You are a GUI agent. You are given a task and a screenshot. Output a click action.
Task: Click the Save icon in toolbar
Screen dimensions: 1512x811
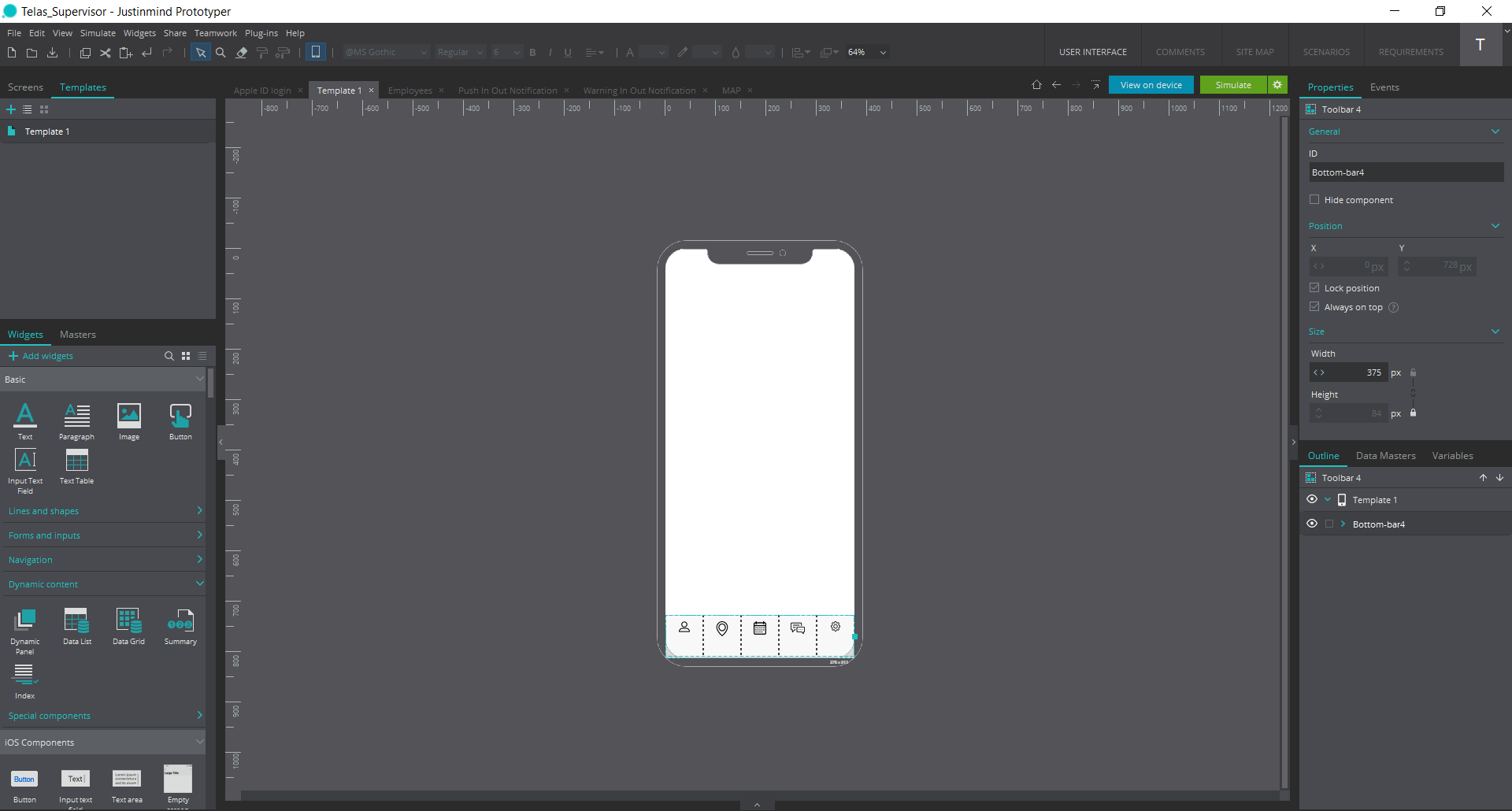pyautogui.click(x=53, y=53)
